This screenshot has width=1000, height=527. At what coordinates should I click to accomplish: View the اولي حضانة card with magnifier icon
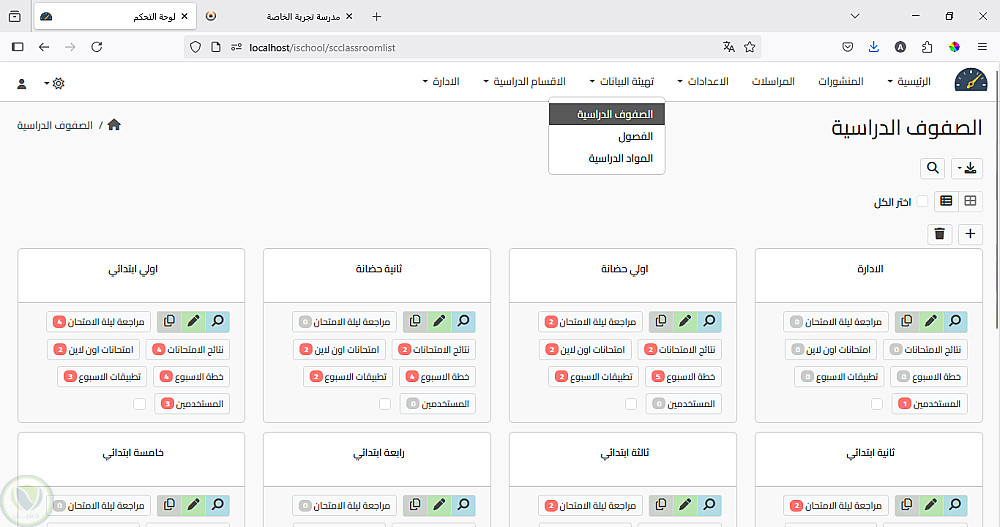pyautogui.click(x=709, y=321)
